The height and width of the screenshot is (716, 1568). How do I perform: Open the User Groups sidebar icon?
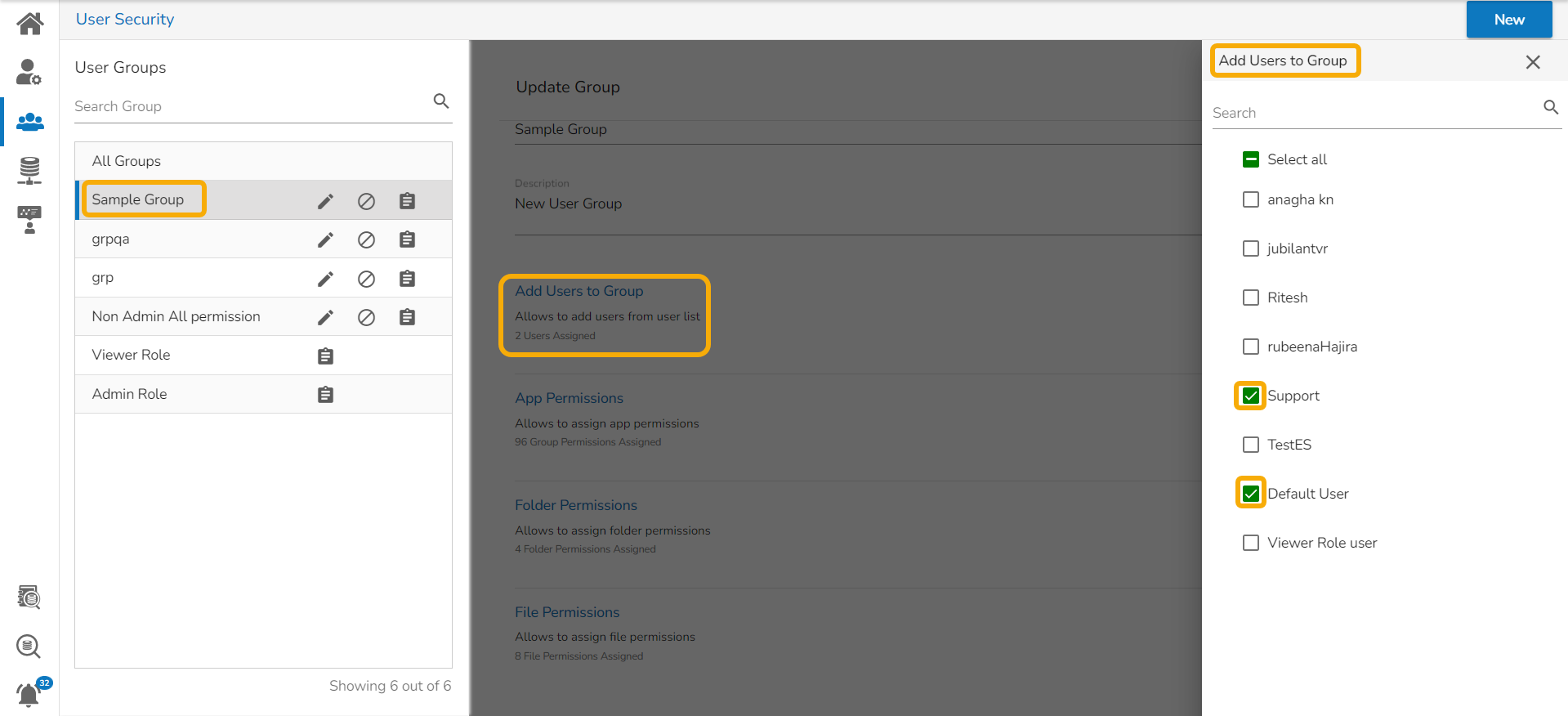pyautogui.click(x=30, y=122)
